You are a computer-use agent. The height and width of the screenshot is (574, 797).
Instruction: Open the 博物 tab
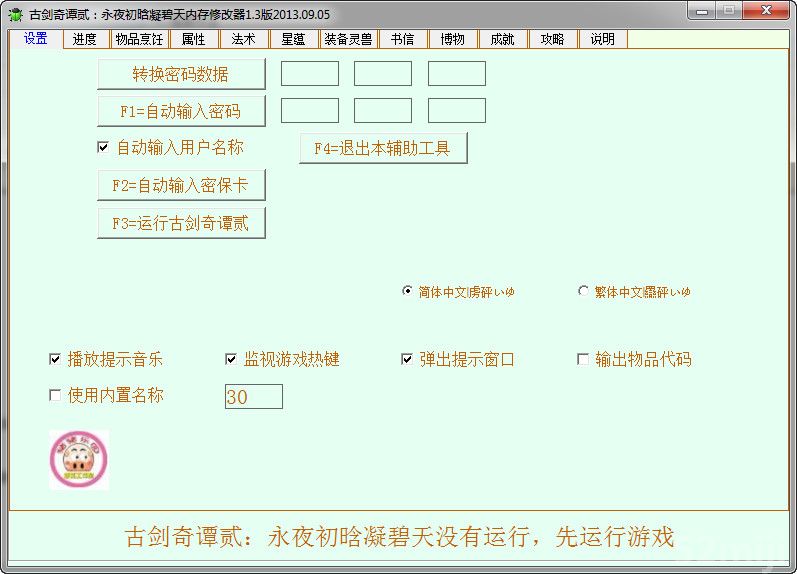click(x=452, y=39)
